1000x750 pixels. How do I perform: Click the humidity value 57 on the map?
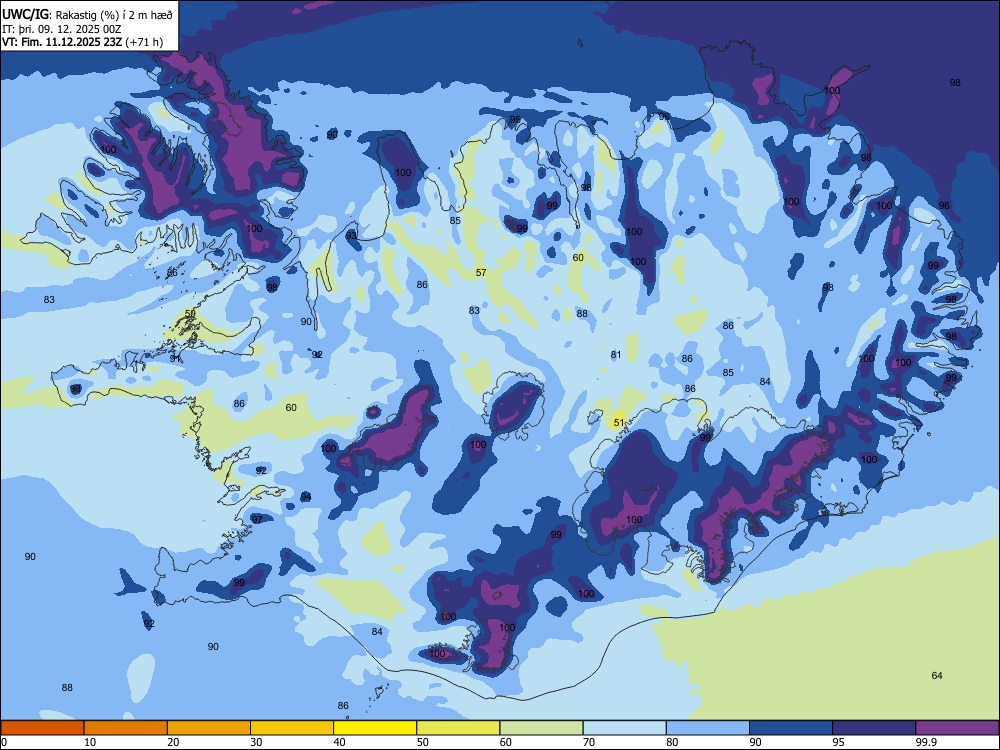tap(481, 272)
